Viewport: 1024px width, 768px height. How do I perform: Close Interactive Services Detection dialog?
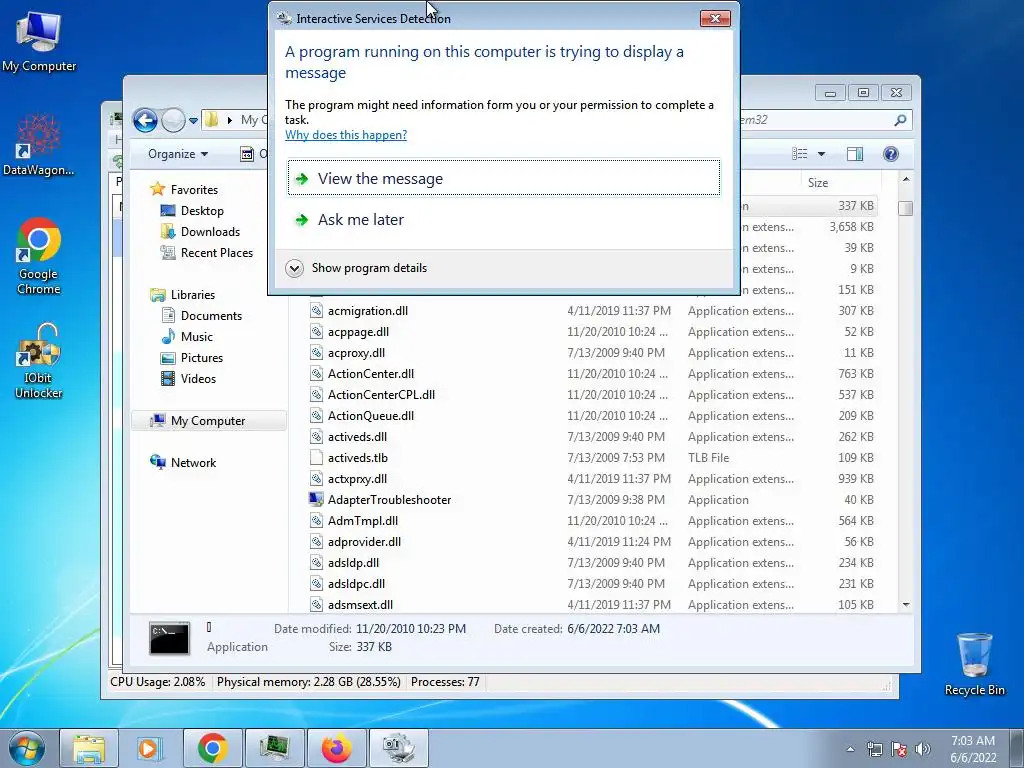click(715, 18)
